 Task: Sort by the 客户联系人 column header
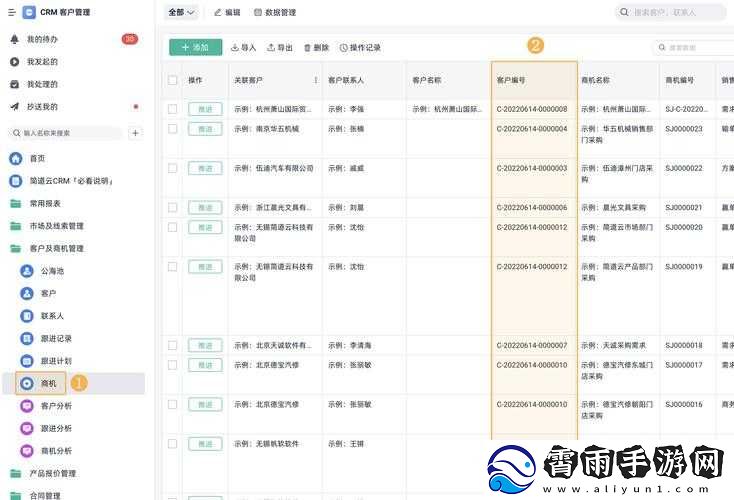pos(346,81)
